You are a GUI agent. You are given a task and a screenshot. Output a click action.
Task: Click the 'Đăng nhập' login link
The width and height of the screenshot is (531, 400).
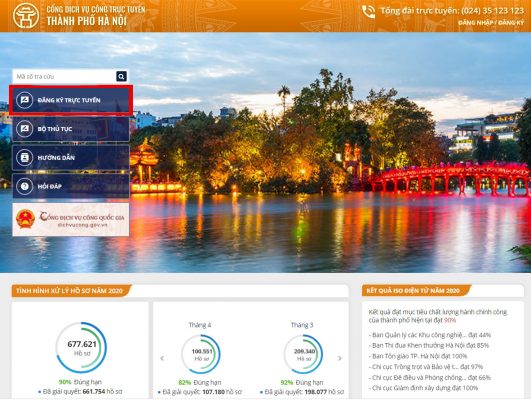[x=475, y=23]
